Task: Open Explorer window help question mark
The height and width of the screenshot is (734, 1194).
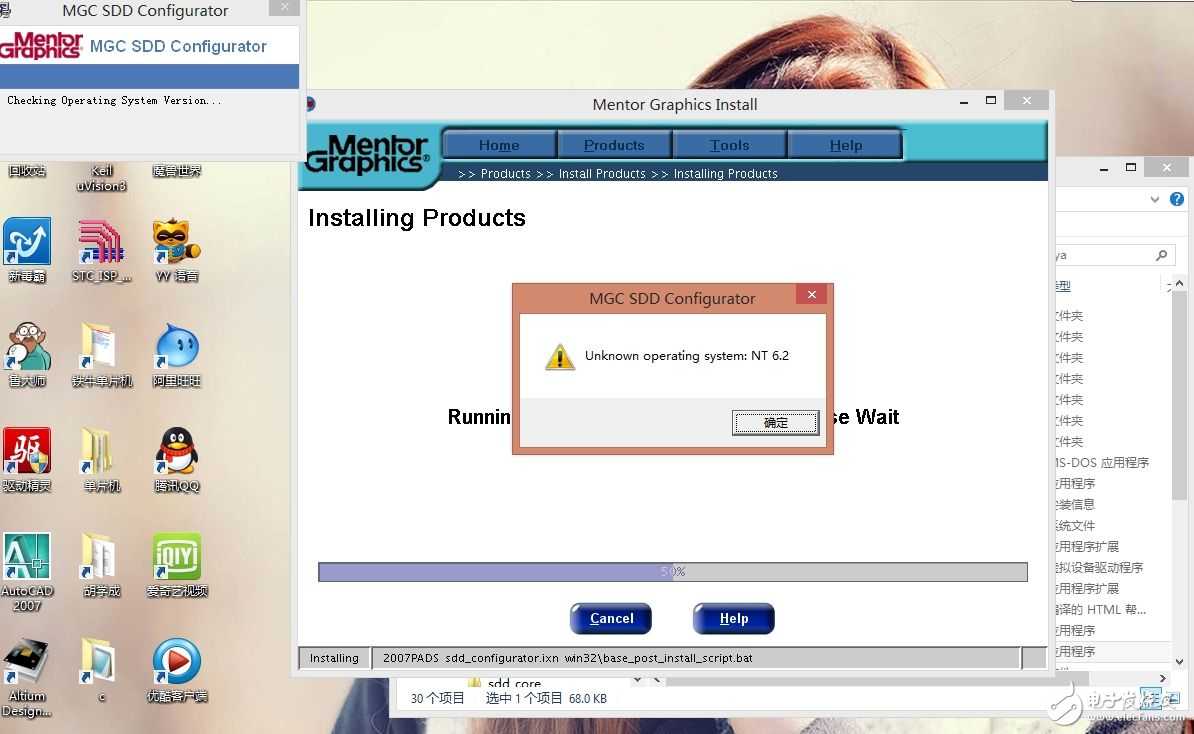Action: click(x=1176, y=199)
